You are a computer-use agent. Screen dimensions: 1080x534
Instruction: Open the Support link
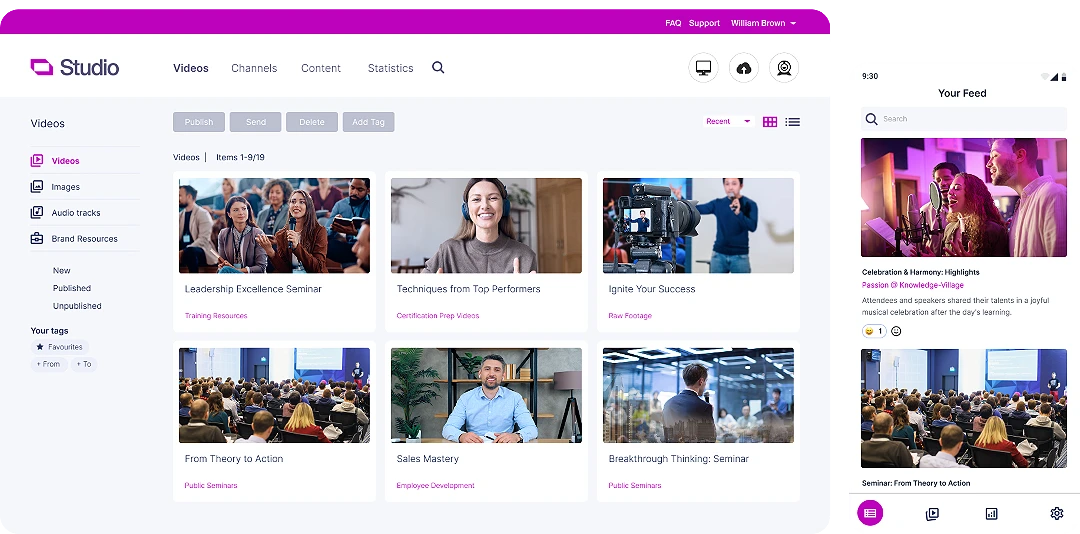(704, 23)
